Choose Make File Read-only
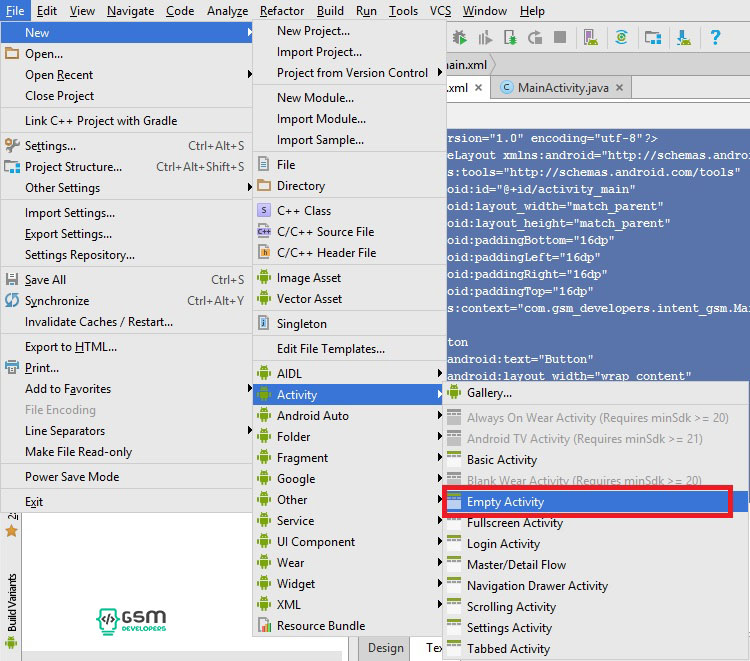Screen dimensions: 750x661 (x=78, y=452)
